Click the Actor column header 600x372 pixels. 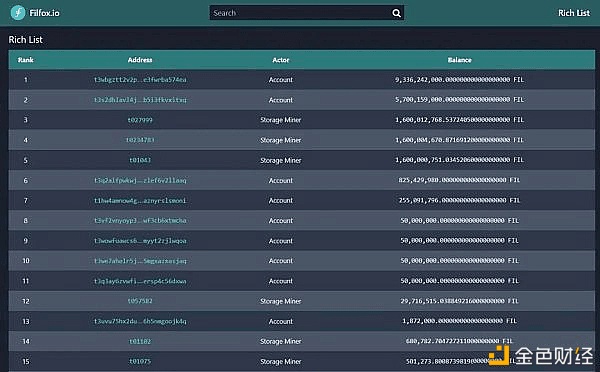(281, 60)
